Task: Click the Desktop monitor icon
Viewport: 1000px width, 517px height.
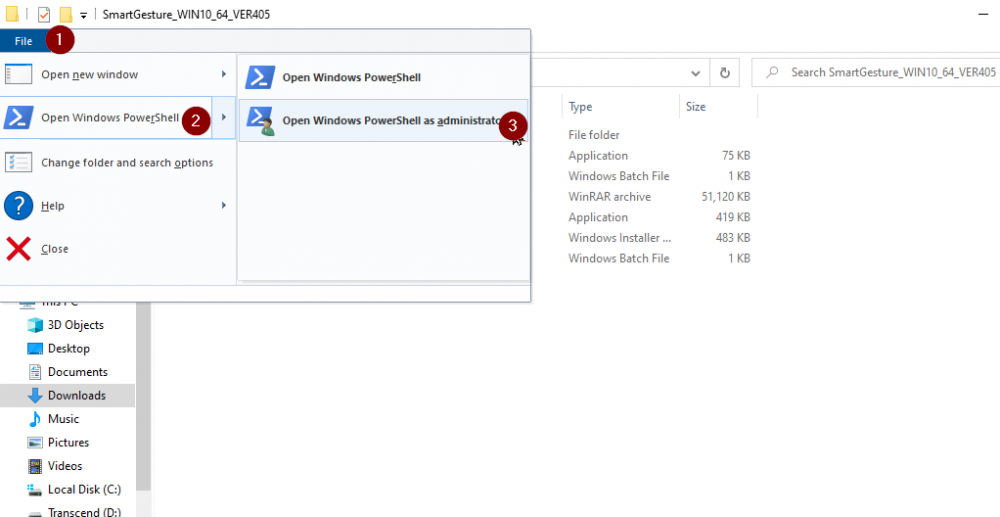Action: pyautogui.click(x=34, y=349)
